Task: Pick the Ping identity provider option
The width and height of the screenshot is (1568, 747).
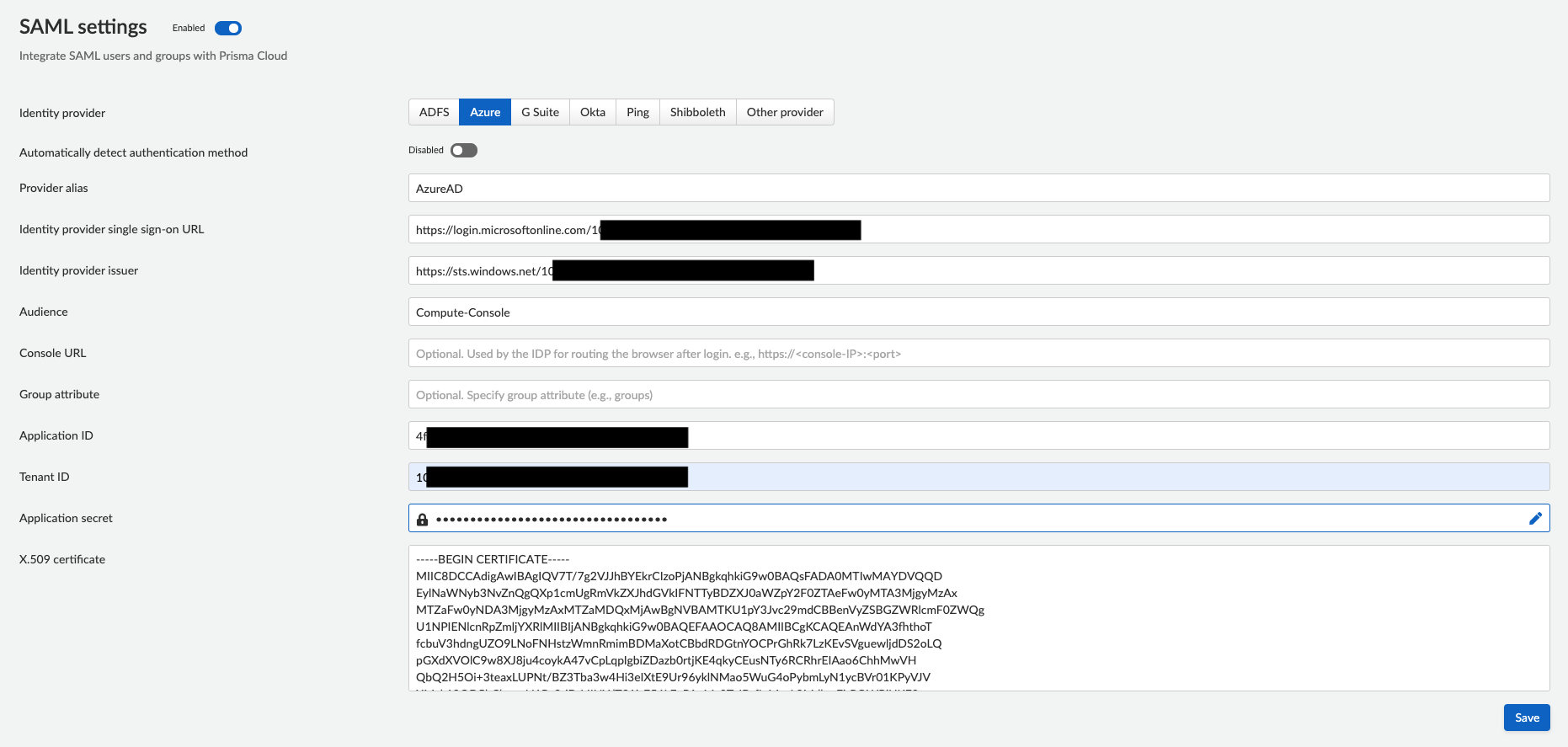Action: pyautogui.click(x=637, y=112)
